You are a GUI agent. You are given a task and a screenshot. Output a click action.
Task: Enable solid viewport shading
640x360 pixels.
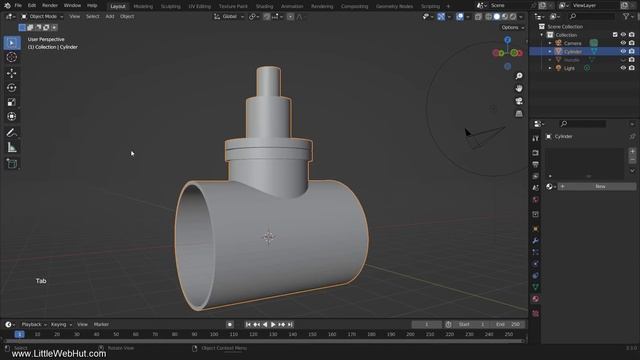pyautogui.click(x=496, y=17)
